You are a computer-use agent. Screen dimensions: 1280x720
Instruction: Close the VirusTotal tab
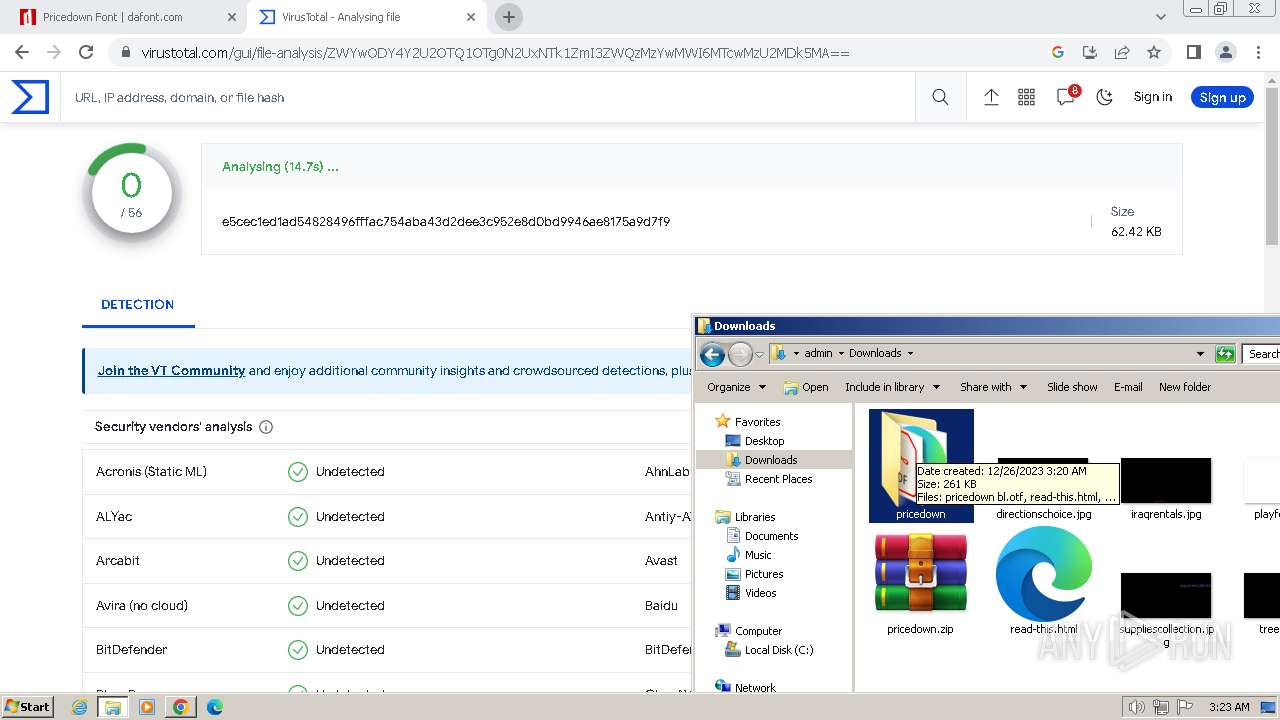click(x=470, y=17)
